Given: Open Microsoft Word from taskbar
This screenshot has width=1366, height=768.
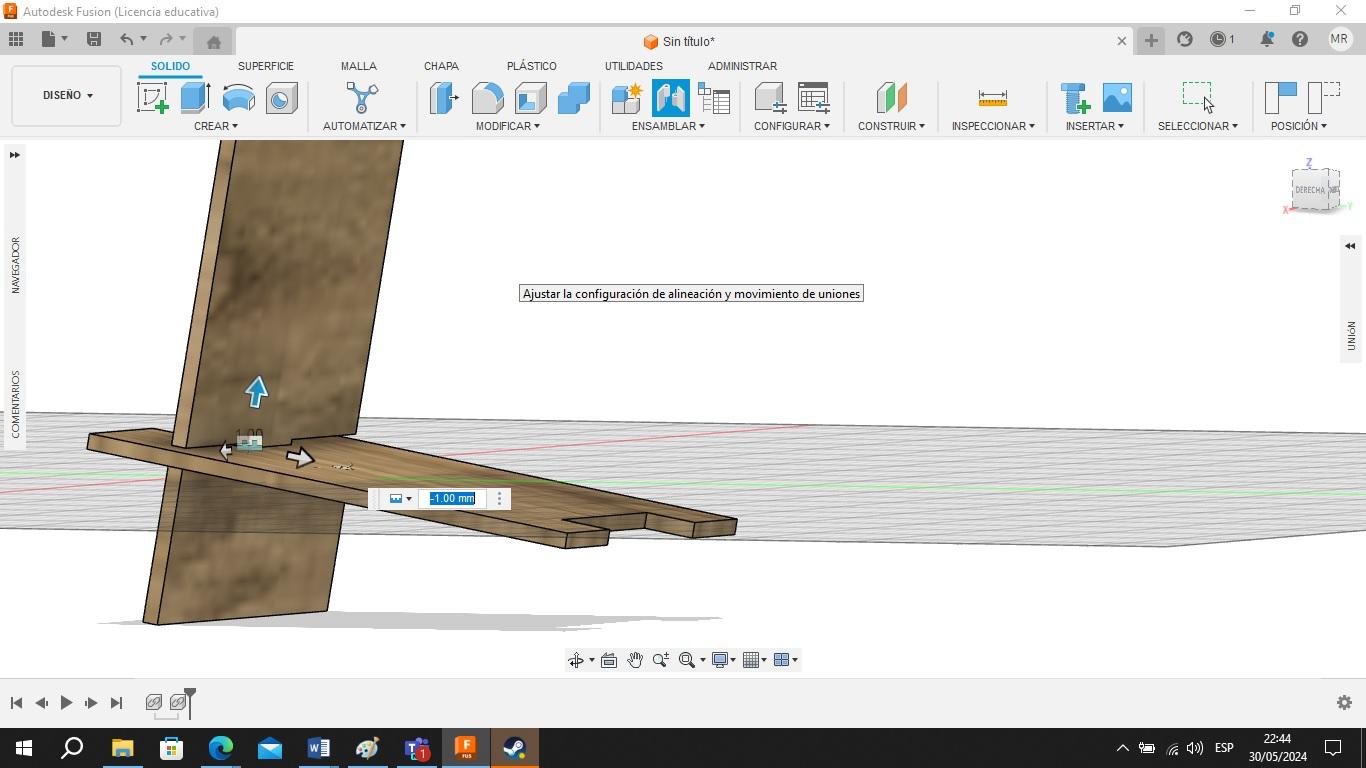Looking at the screenshot, I should [x=319, y=748].
